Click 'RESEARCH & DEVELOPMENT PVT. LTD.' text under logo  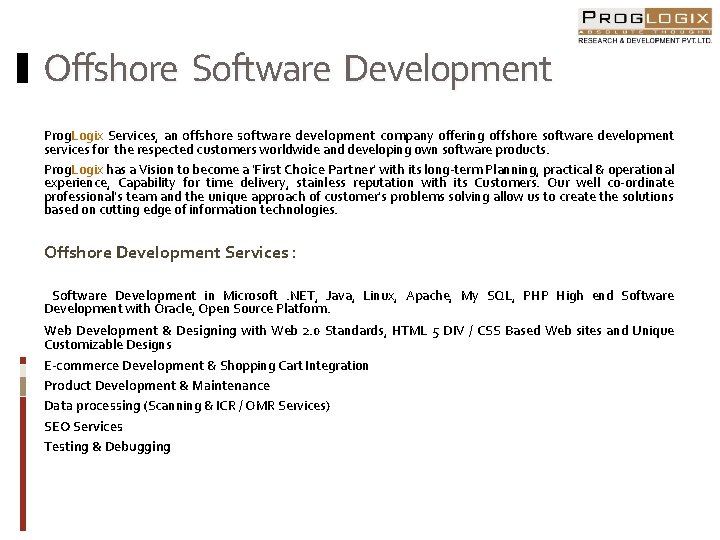pyautogui.click(x=645, y=40)
